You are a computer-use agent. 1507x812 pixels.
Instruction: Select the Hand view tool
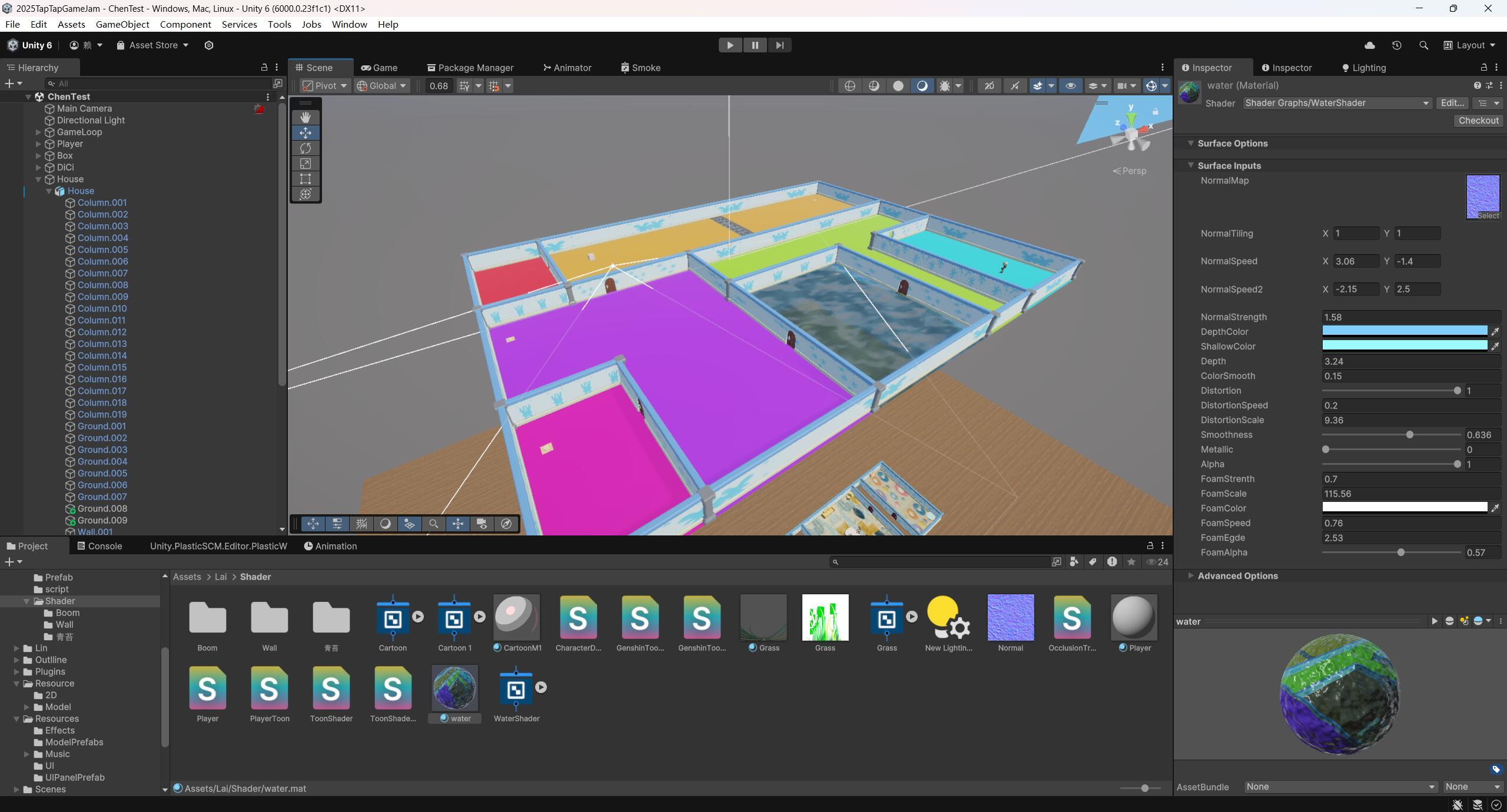coord(305,117)
